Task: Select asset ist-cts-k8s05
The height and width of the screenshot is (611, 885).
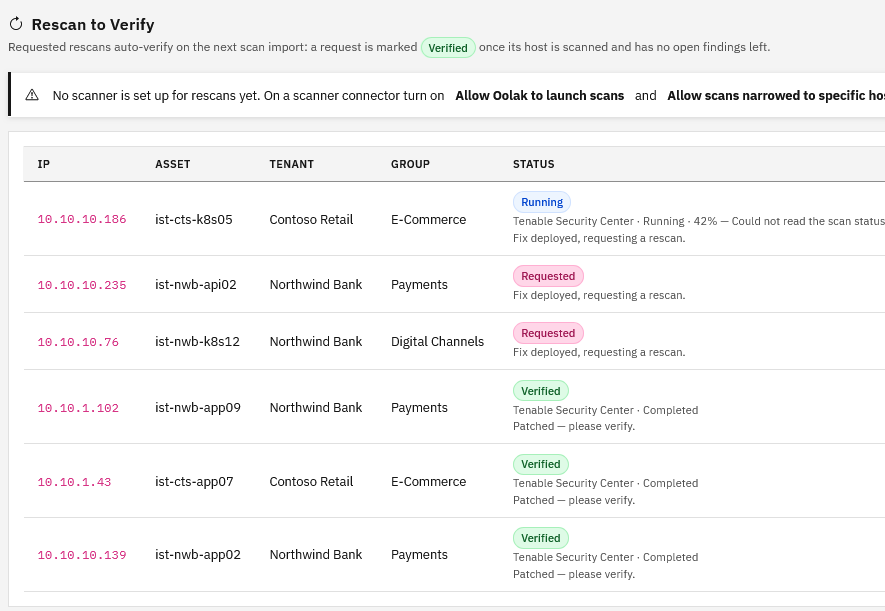Action: (x=194, y=219)
